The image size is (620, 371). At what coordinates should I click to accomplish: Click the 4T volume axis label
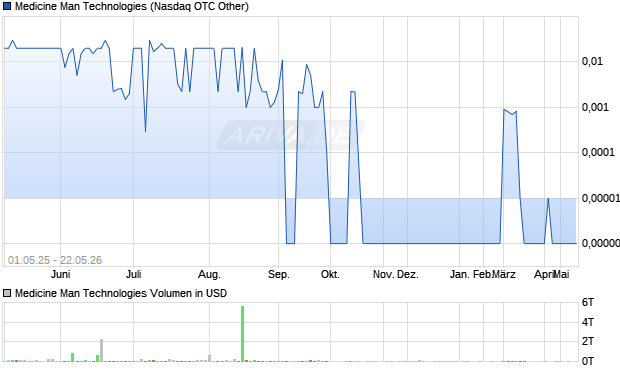point(588,322)
